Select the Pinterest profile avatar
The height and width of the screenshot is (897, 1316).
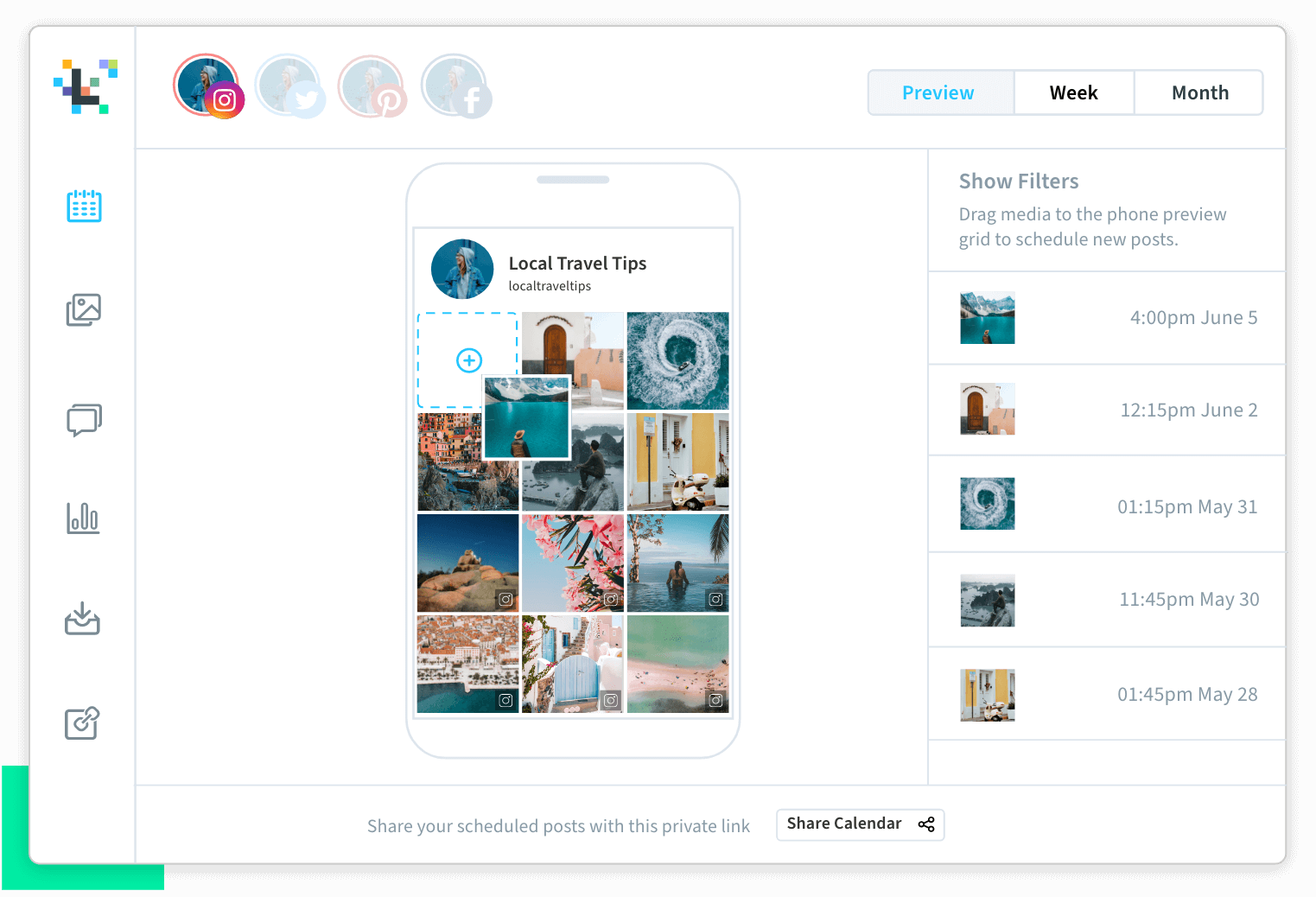click(372, 86)
